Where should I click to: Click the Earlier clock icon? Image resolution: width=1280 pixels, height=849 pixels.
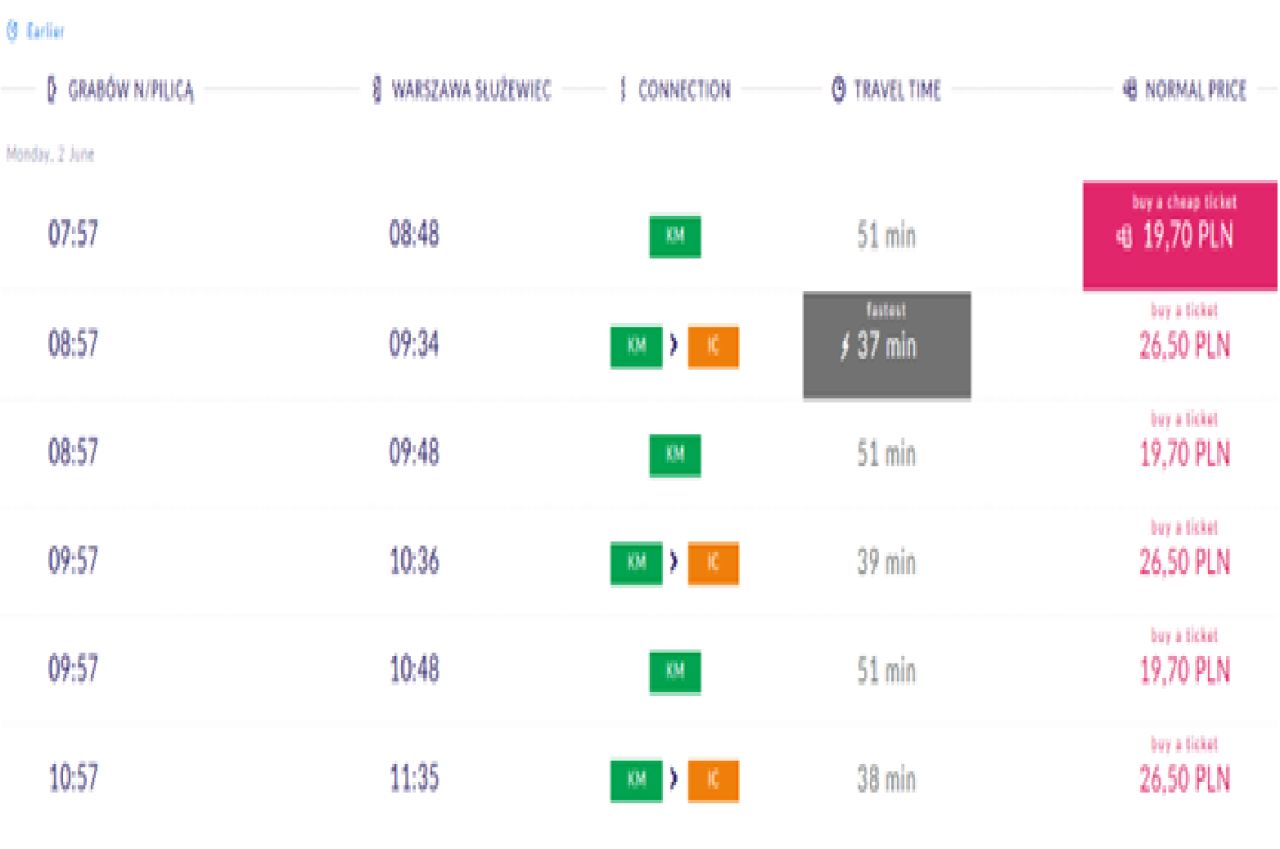pos(12,32)
